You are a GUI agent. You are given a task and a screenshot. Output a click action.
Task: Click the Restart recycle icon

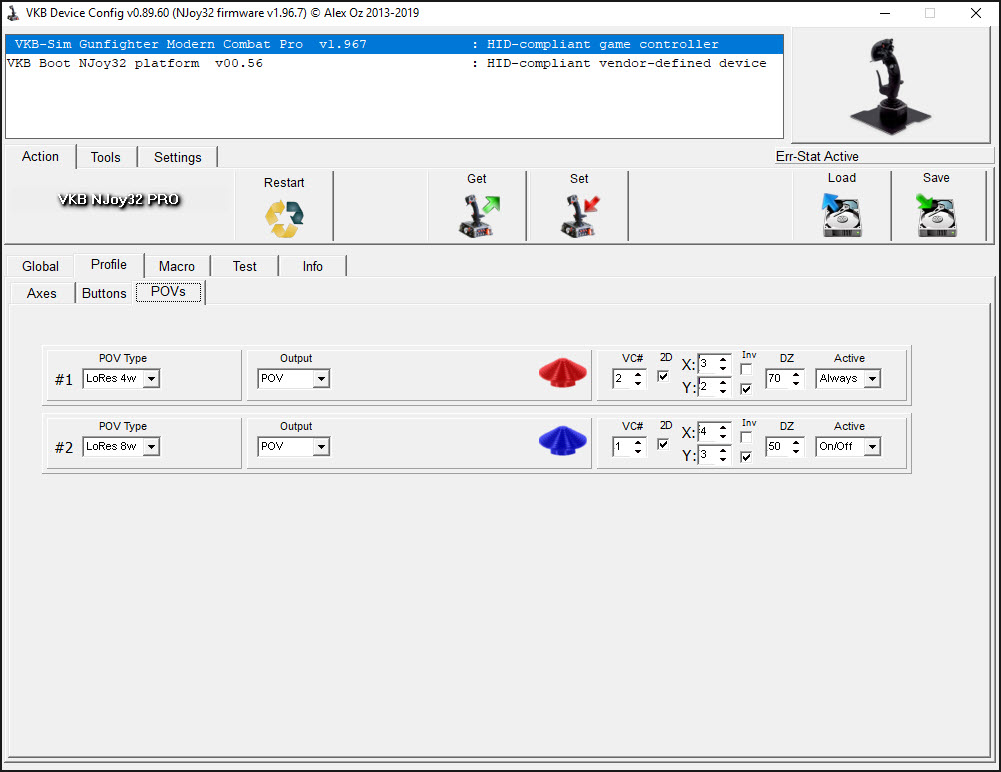click(284, 219)
